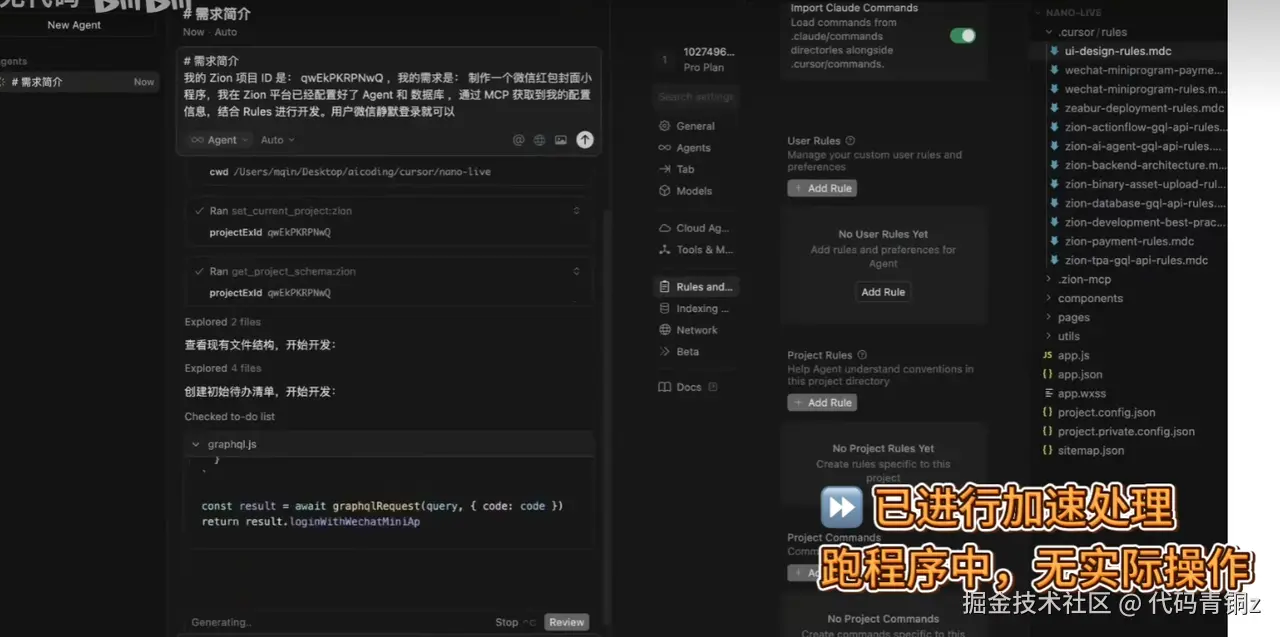Open project.private.config.json file
The image size is (1280, 637).
coord(1126,431)
